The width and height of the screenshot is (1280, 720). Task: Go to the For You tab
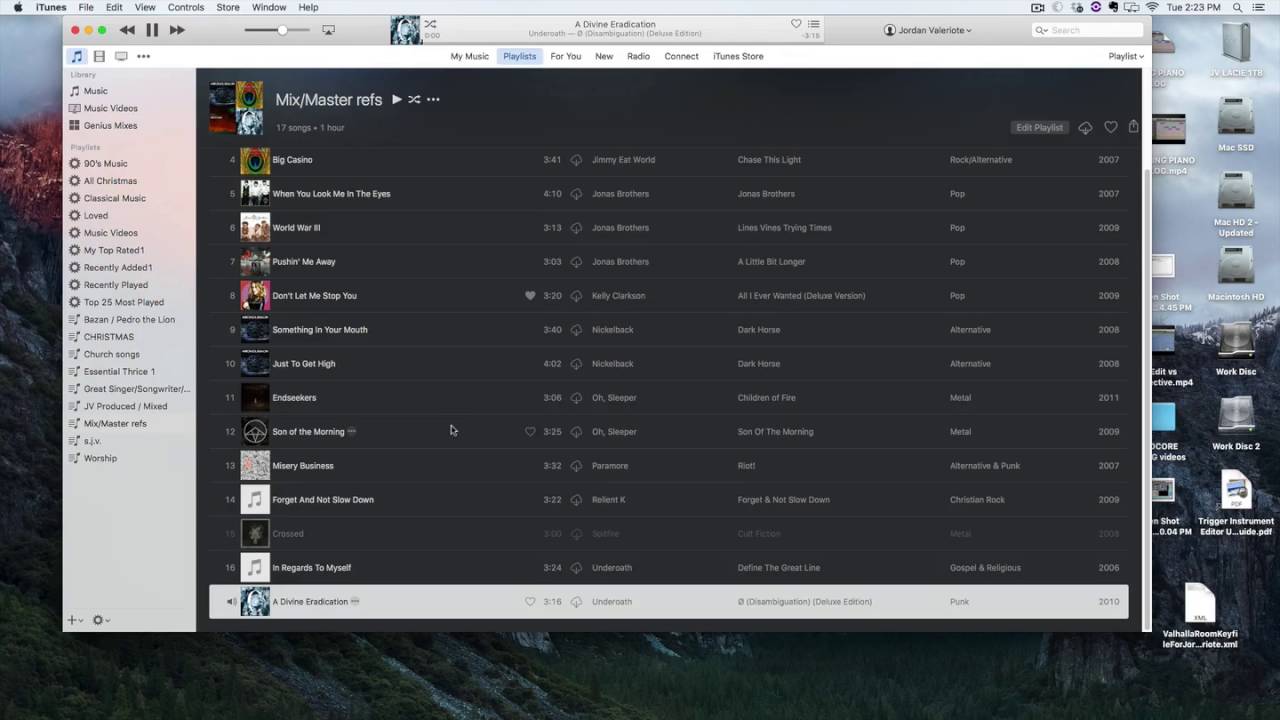pyautogui.click(x=565, y=56)
